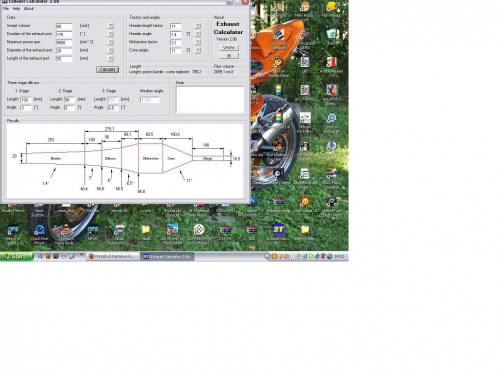Switch to the Firefox window in the taskbar

tap(113, 256)
